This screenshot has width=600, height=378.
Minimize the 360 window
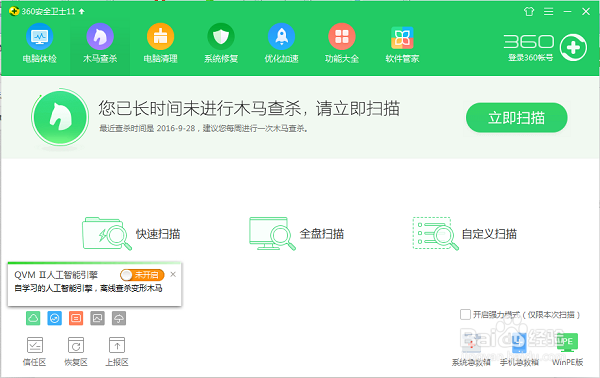click(567, 11)
